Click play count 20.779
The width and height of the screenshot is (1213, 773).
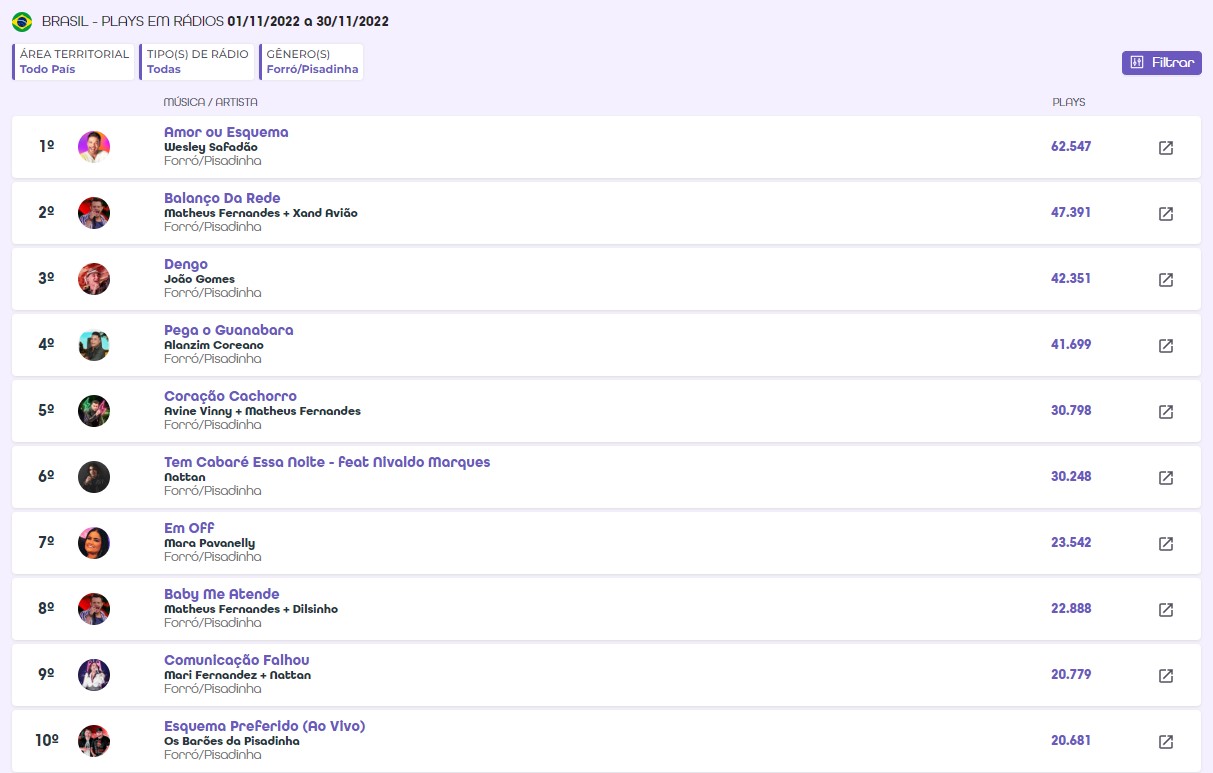coord(1071,675)
